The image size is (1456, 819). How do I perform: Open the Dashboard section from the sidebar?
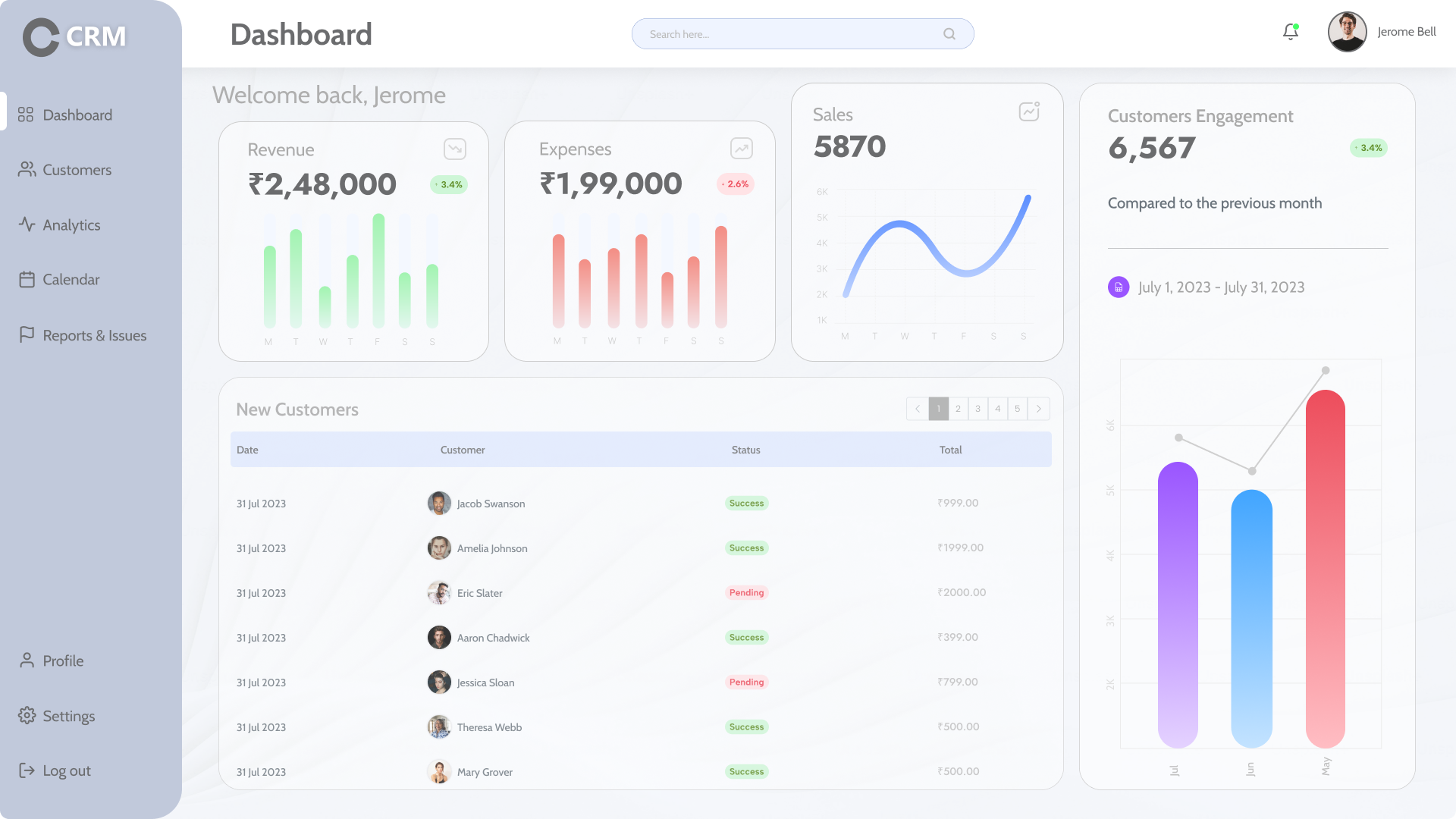pyautogui.click(x=77, y=114)
